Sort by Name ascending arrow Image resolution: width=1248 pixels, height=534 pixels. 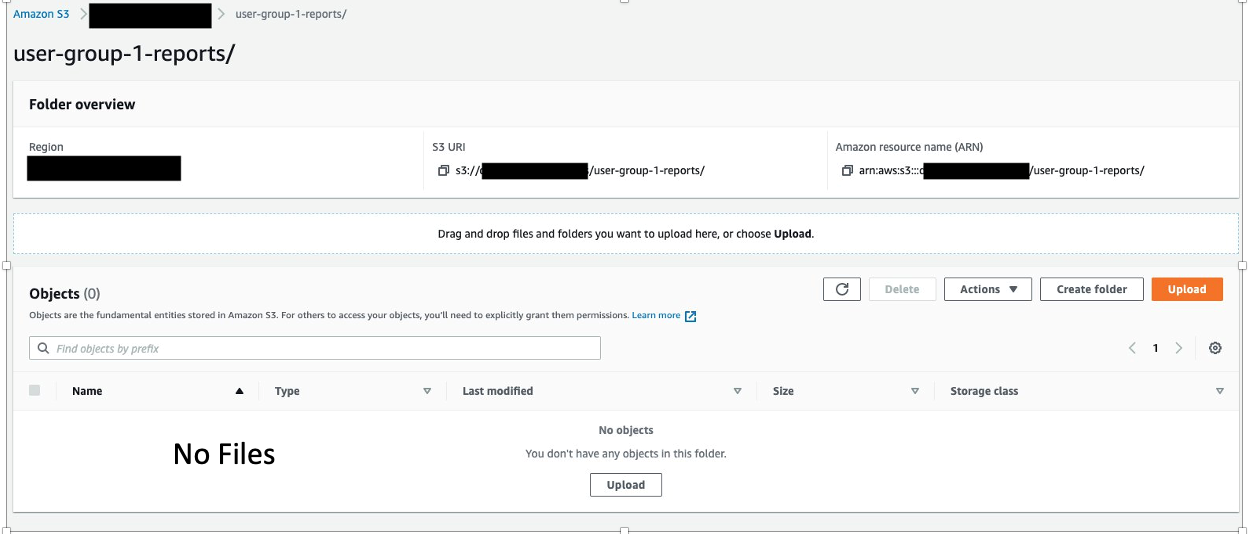(x=239, y=391)
